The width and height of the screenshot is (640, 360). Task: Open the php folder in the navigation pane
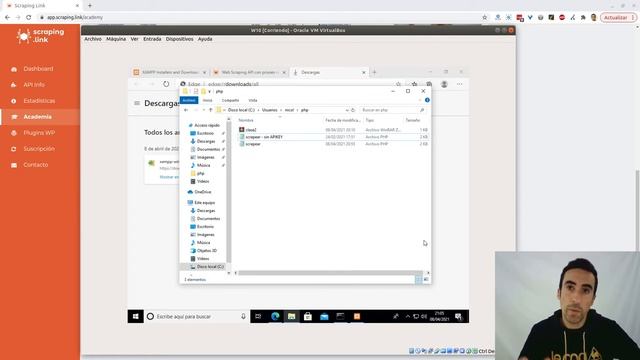coord(200,173)
